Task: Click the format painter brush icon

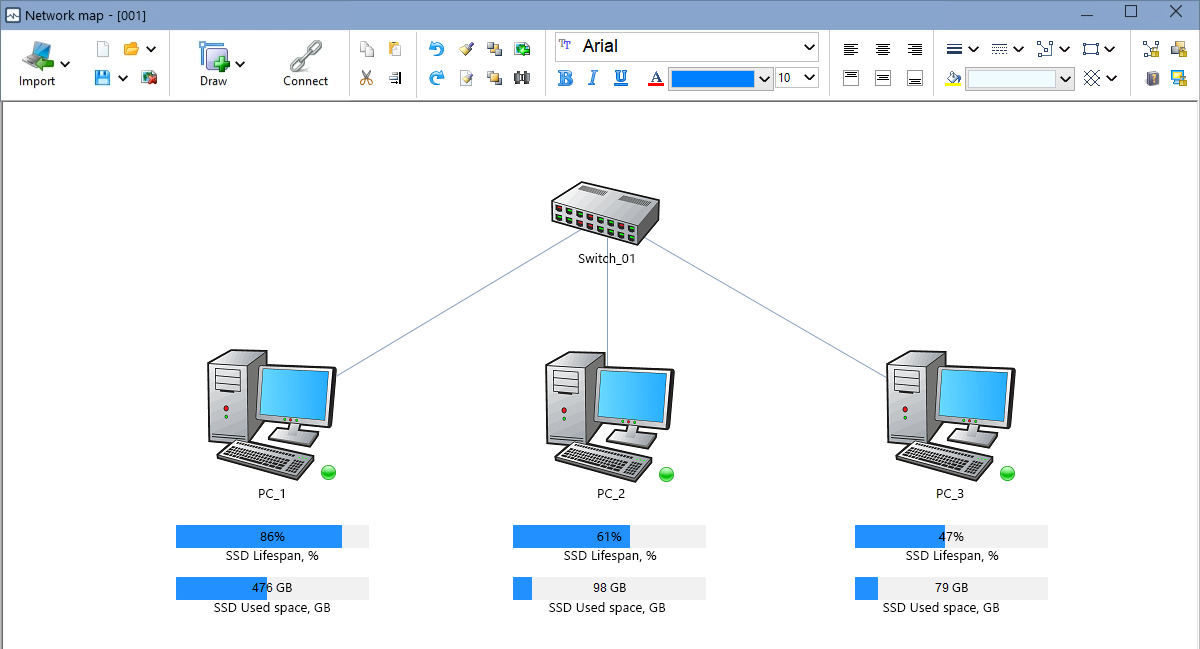Action: coord(466,49)
